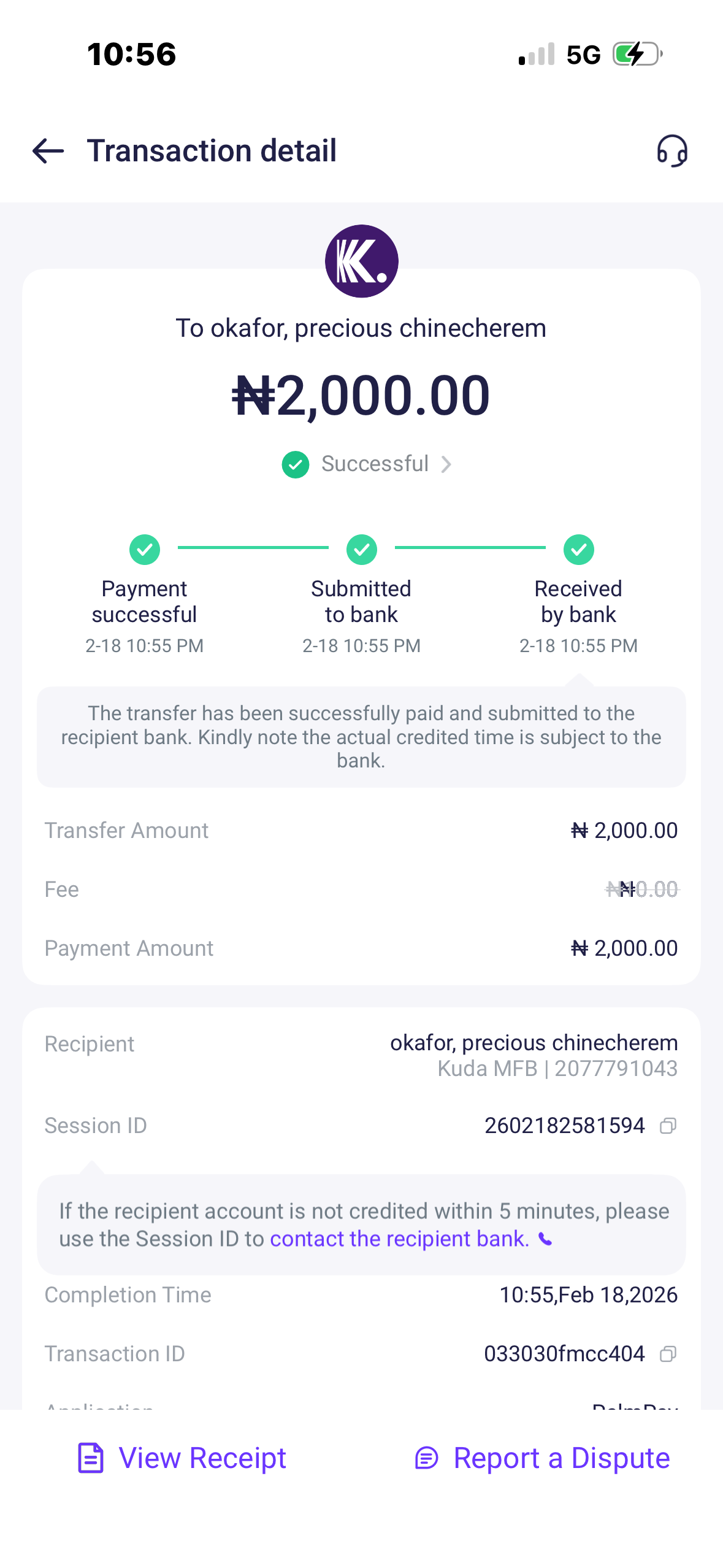723x1568 pixels.
Task: Copy the Session ID value
Action: point(668,1126)
